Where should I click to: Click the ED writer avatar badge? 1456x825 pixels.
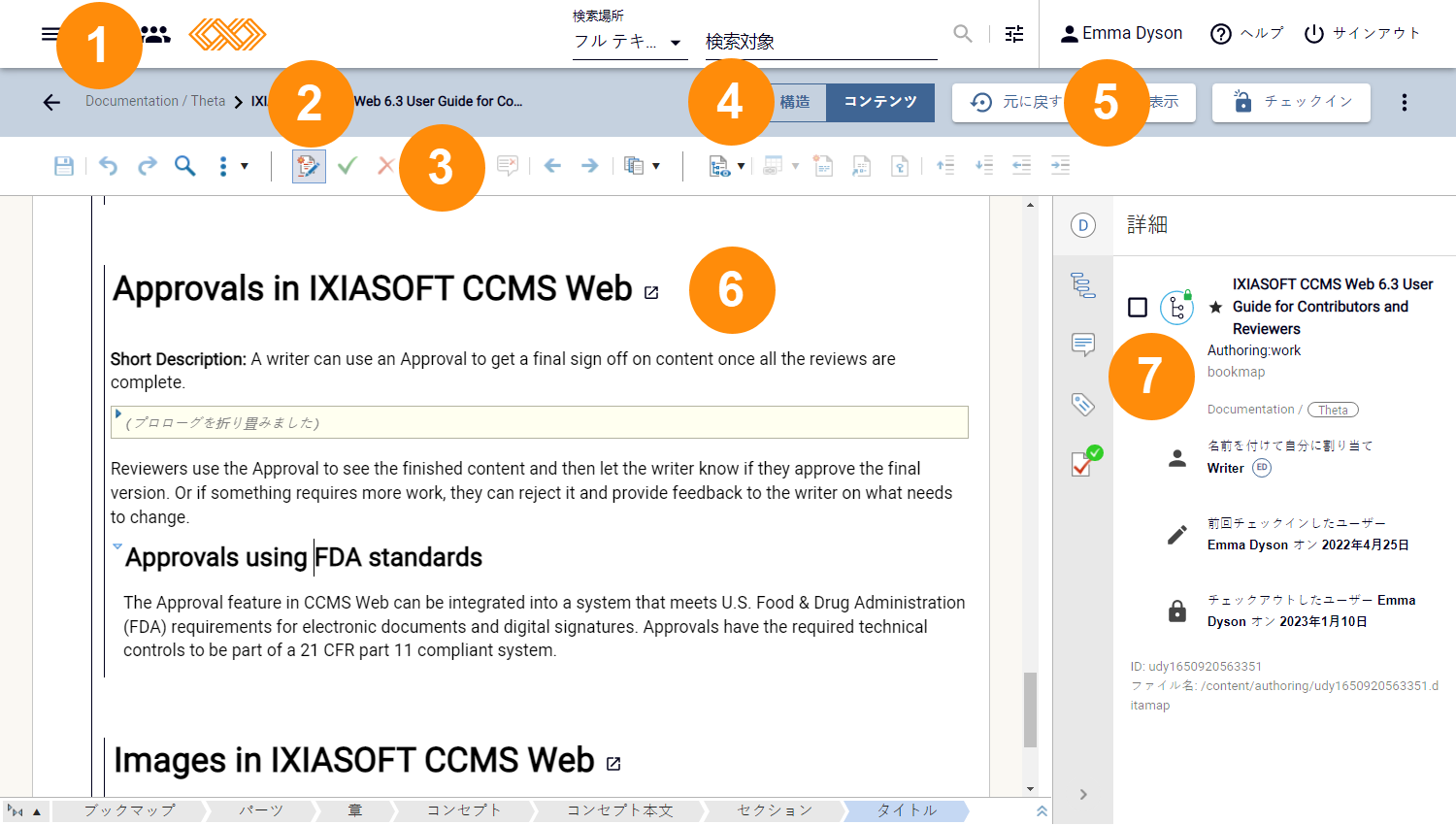click(x=1261, y=468)
